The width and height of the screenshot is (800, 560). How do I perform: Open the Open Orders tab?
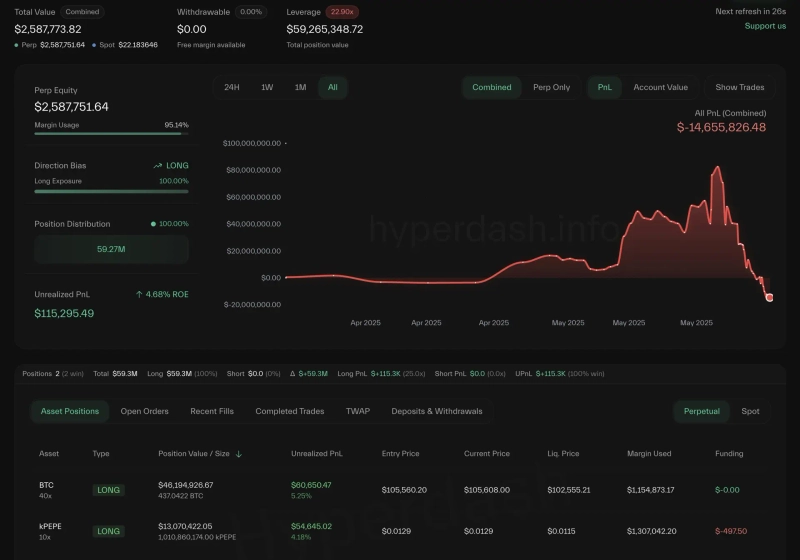(x=144, y=411)
